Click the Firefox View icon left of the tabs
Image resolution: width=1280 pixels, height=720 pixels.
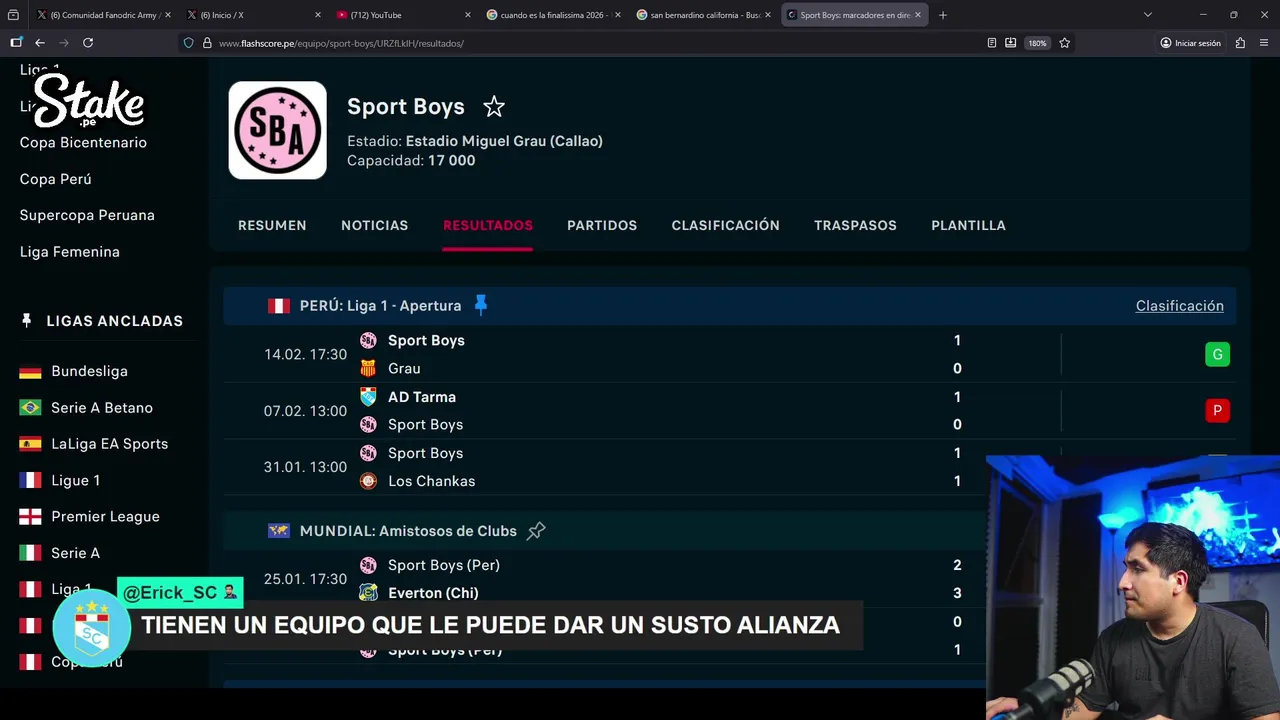(13, 15)
